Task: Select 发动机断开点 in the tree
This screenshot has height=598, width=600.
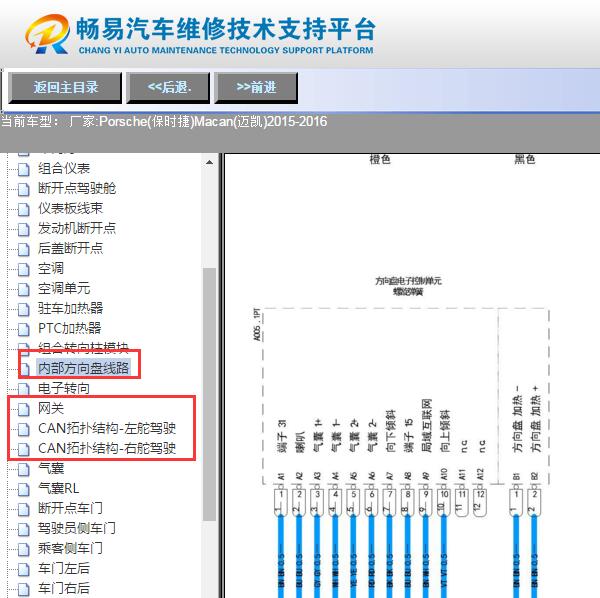Action: coord(77,228)
